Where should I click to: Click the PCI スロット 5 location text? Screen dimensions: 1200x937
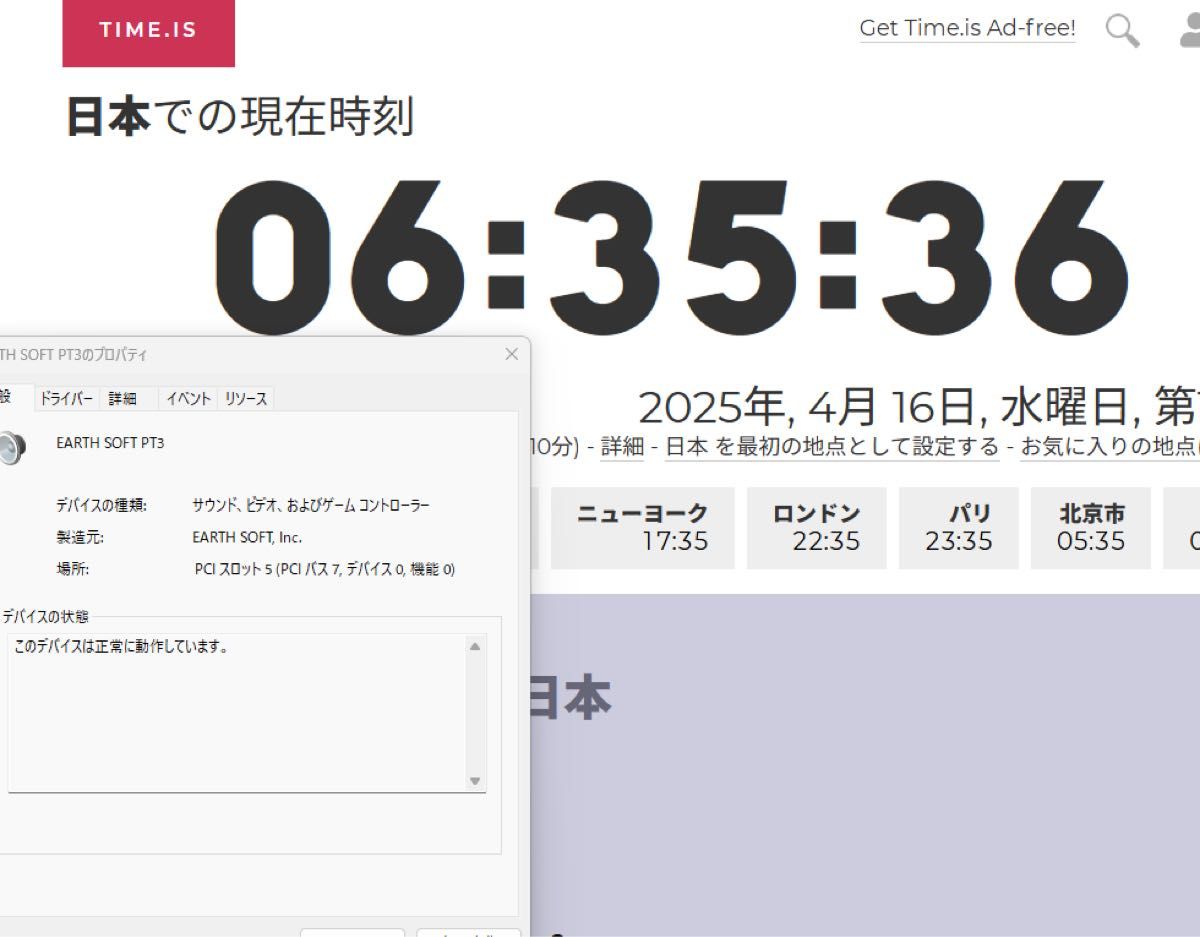click(x=325, y=569)
